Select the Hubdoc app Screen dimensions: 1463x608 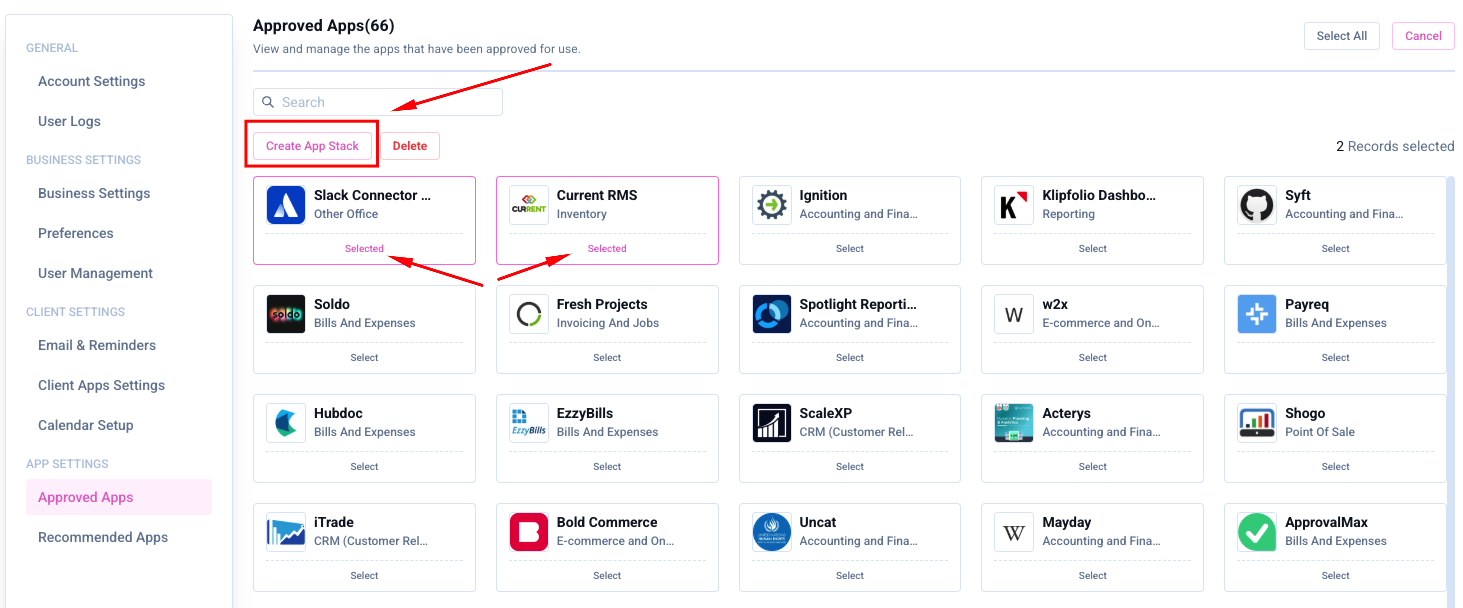pyautogui.click(x=364, y=467)
